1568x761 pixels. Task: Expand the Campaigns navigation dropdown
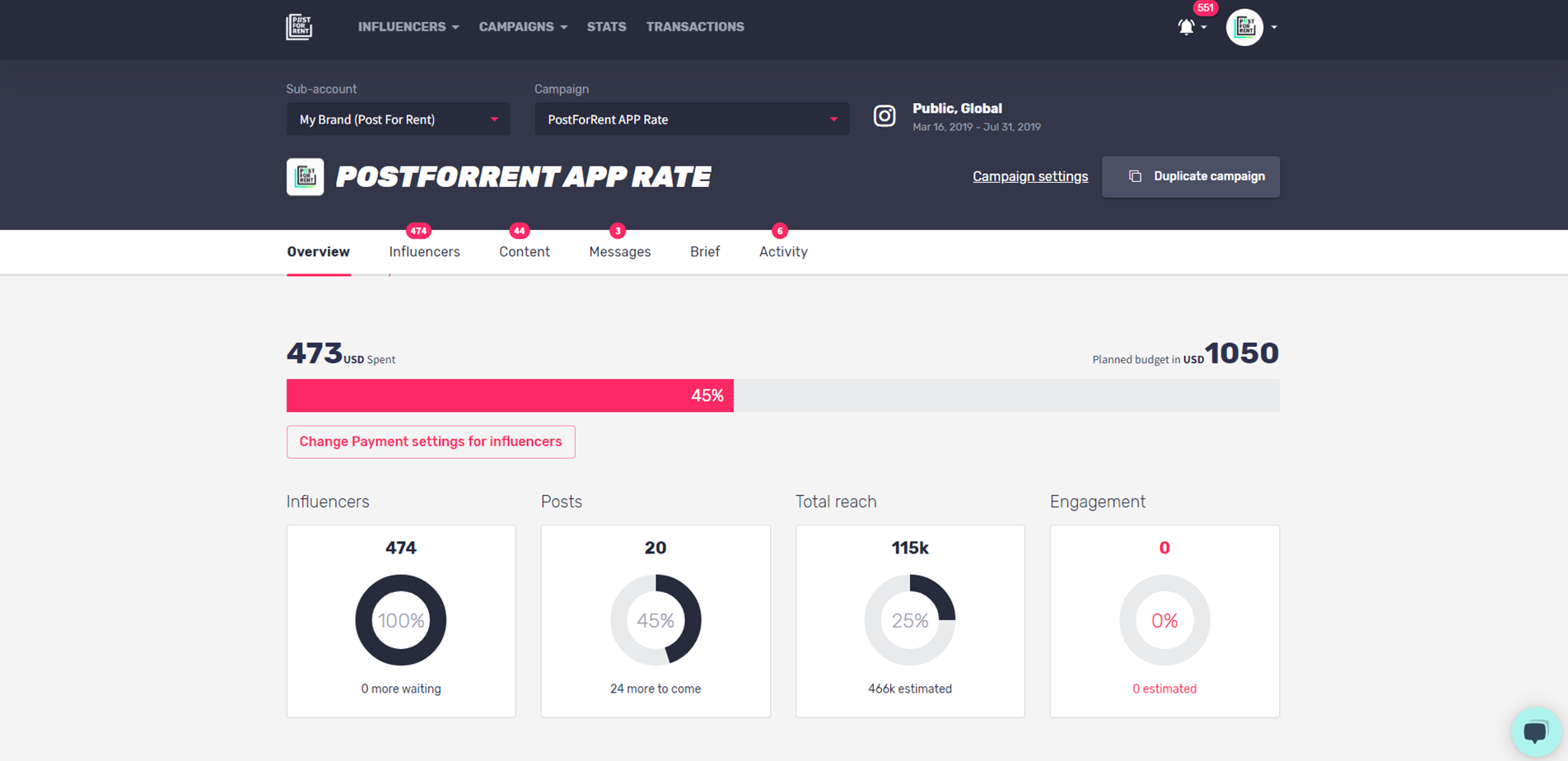523,27
